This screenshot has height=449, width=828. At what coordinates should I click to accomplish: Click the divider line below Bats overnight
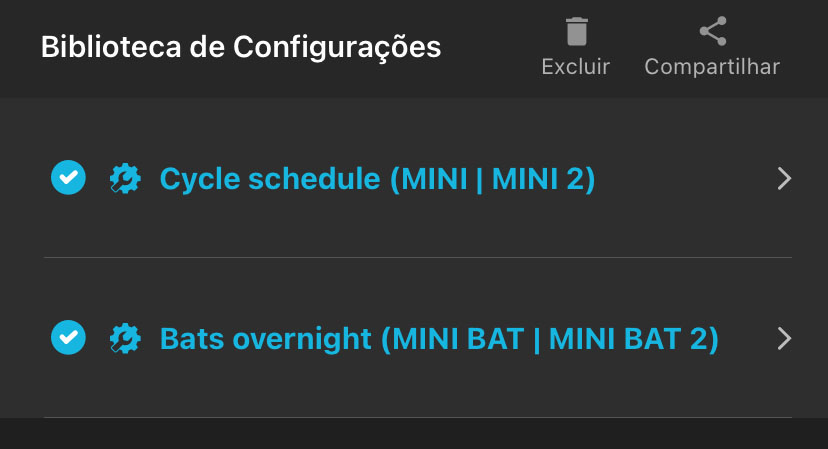coord(418,417)
